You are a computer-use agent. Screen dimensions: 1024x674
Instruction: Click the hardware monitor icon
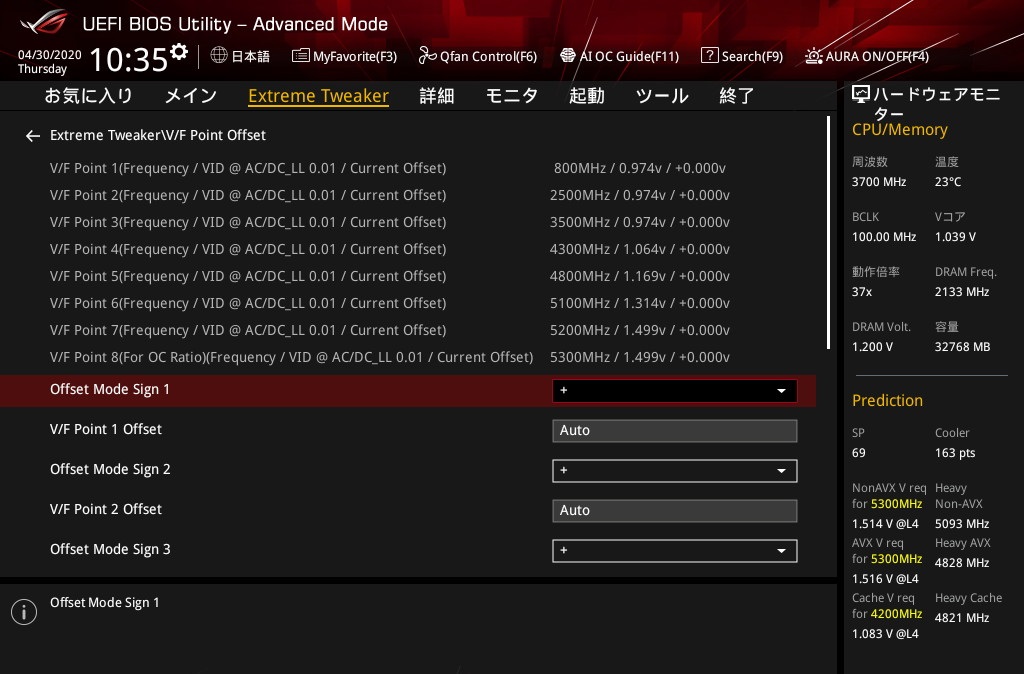click(861, 95)
